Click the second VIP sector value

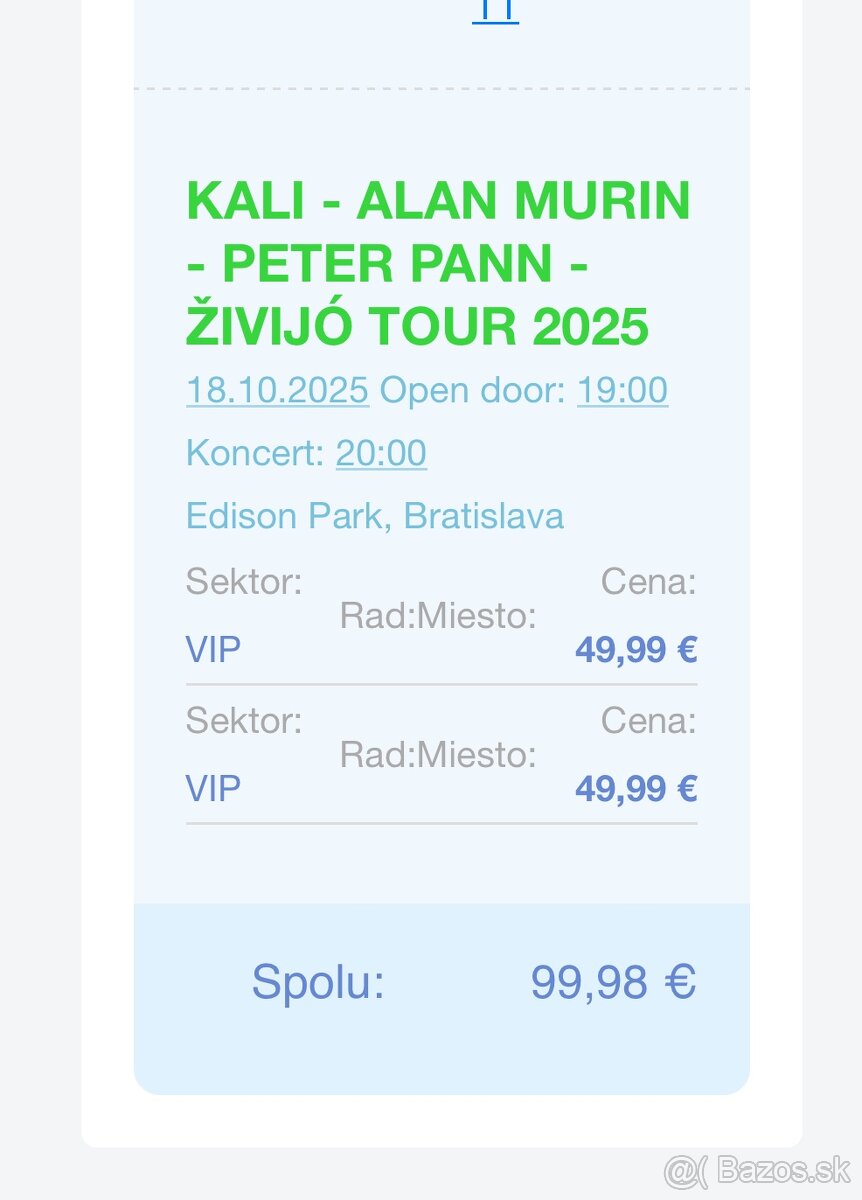pyautogui.click(x=213, y=789)
